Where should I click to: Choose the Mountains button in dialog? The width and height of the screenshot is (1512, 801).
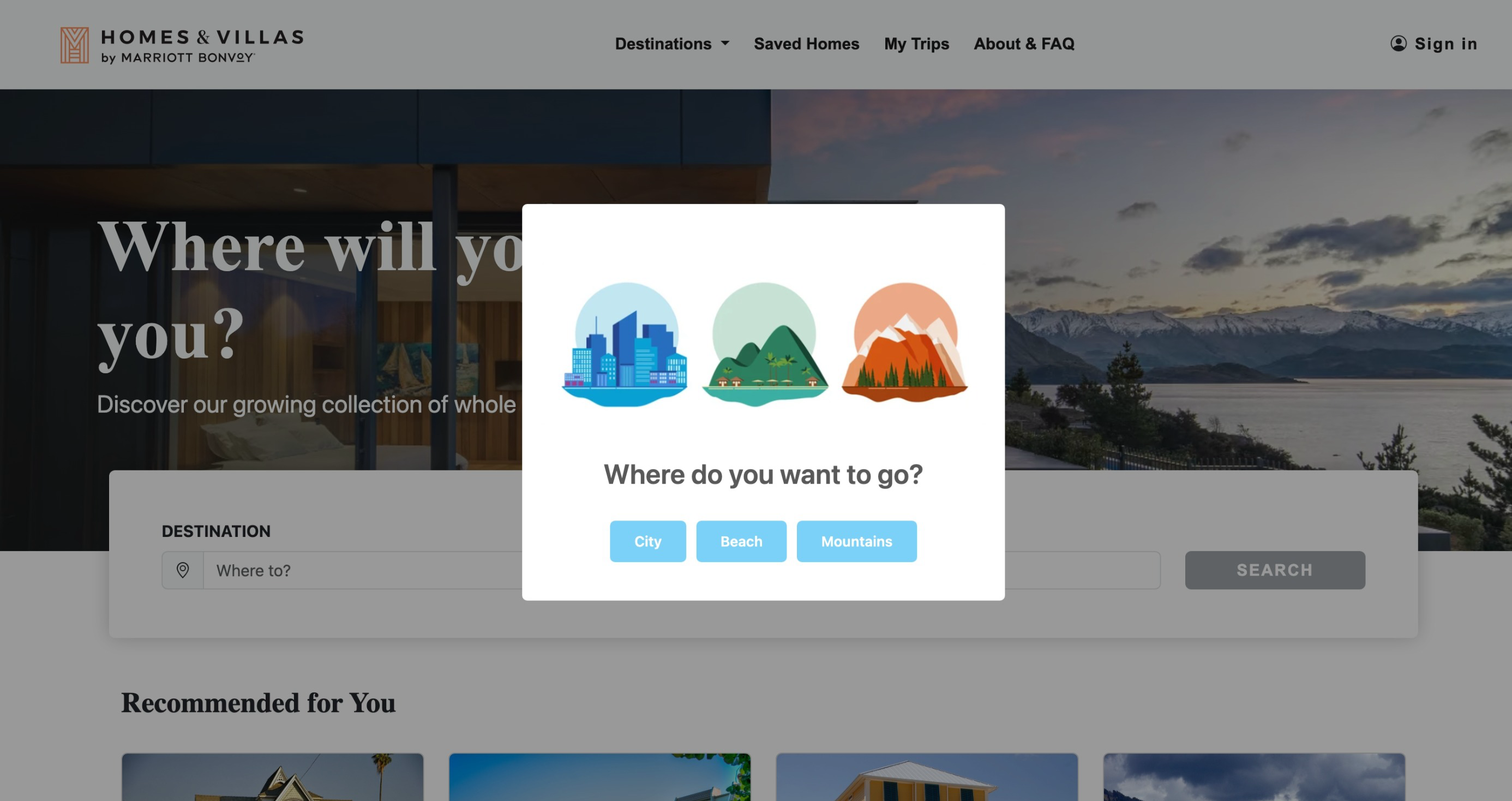point(856,541)
